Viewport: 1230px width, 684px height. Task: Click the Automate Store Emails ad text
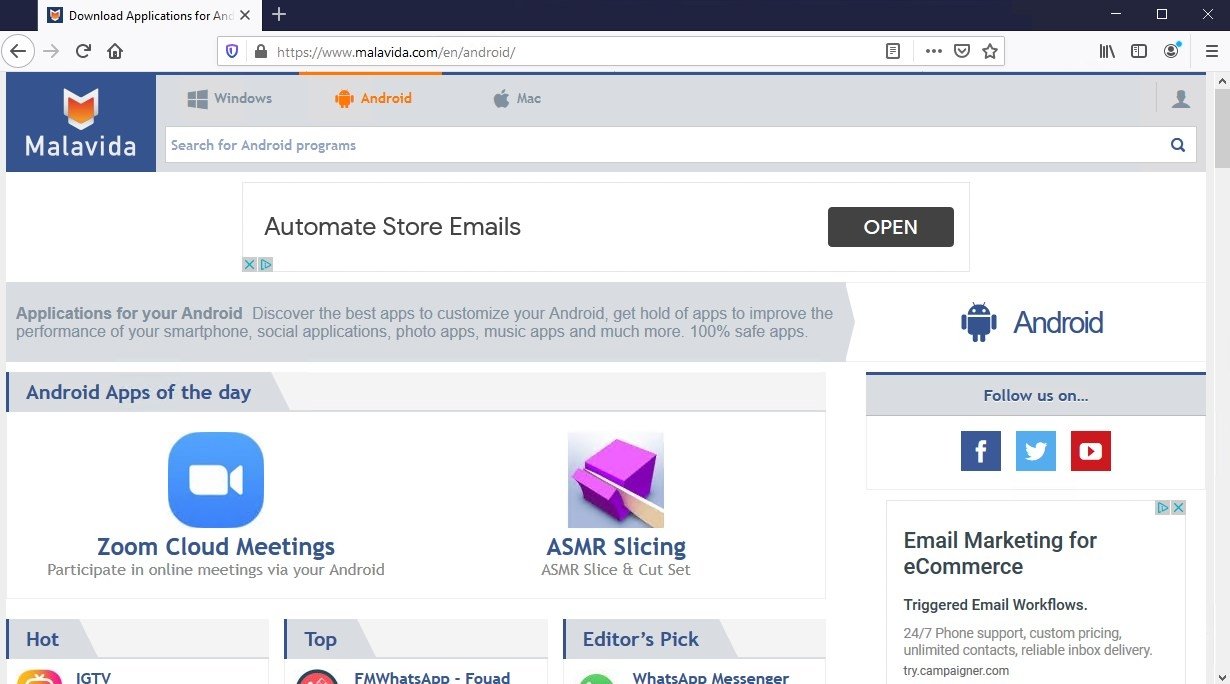coord(392,226)
